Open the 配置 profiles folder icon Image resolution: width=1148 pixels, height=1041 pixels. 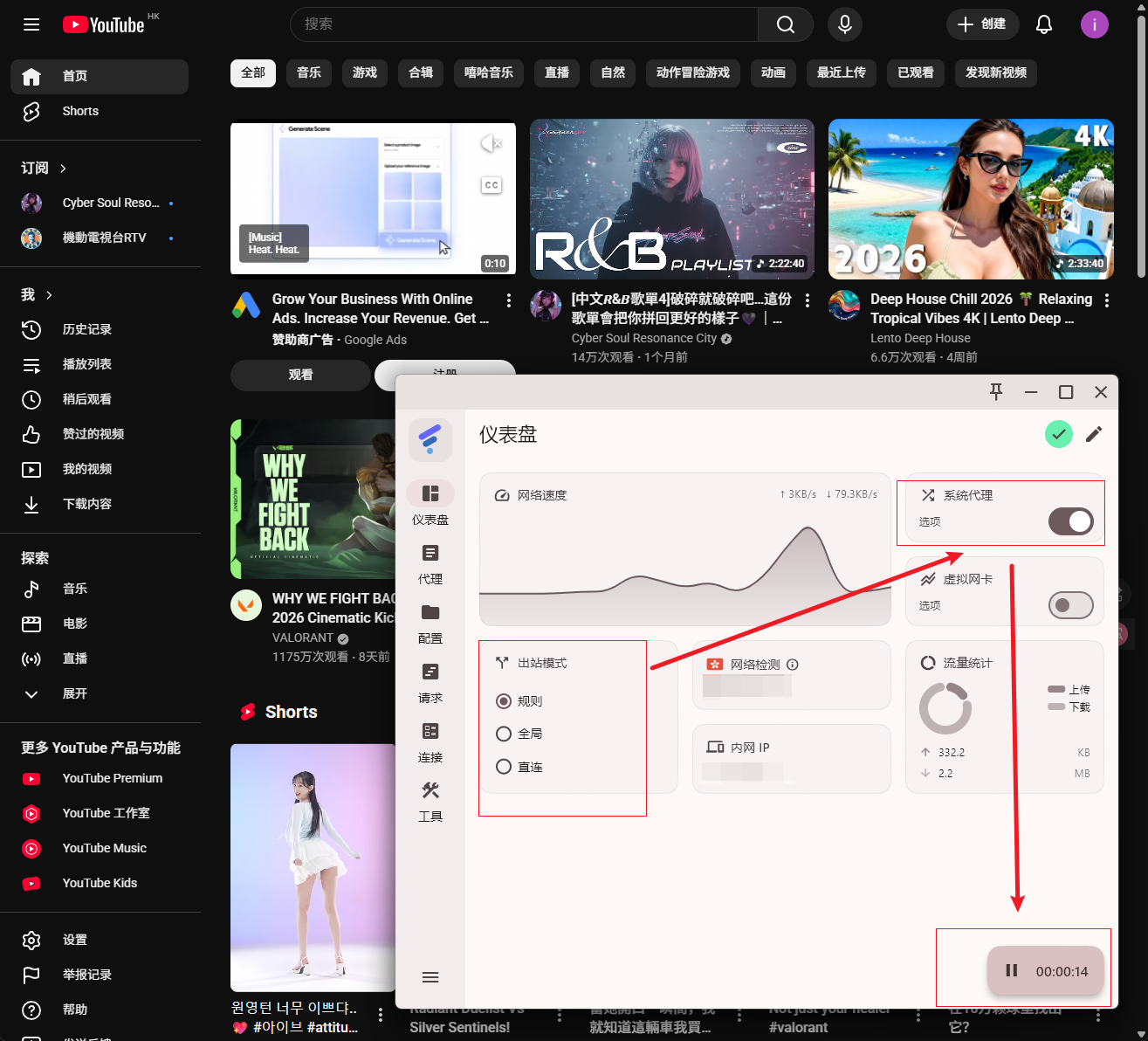[x=430, y=613]
